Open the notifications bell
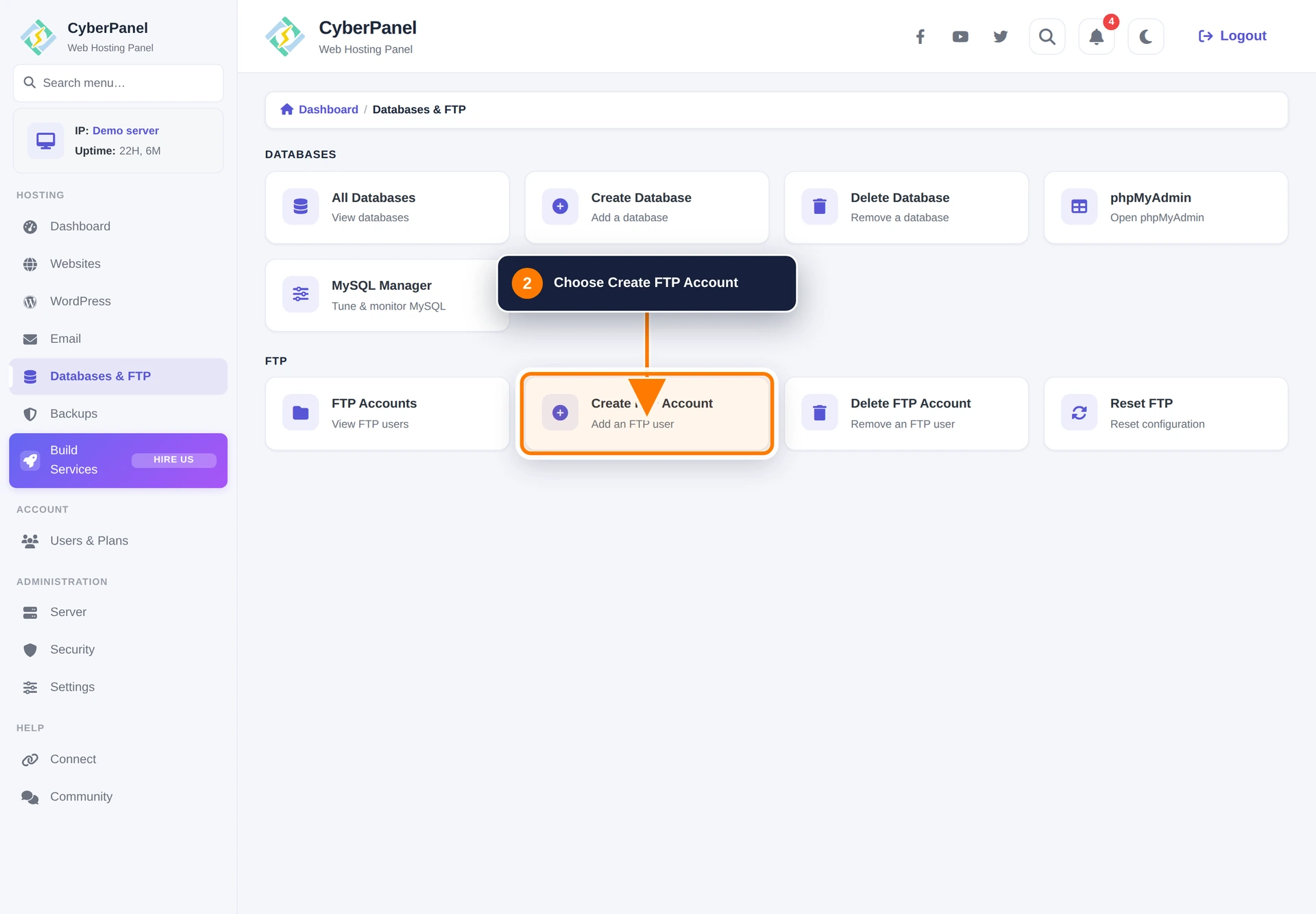The image size is (1316, 914). click(1097, 36)
